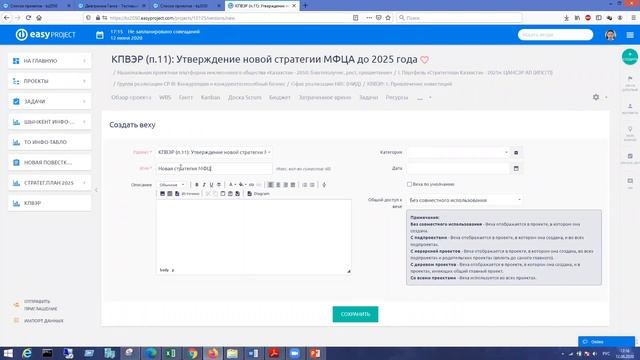Click the easy project logo
Image resolution: width=640 pixels, height=360 pixels.
click(45, 35)
